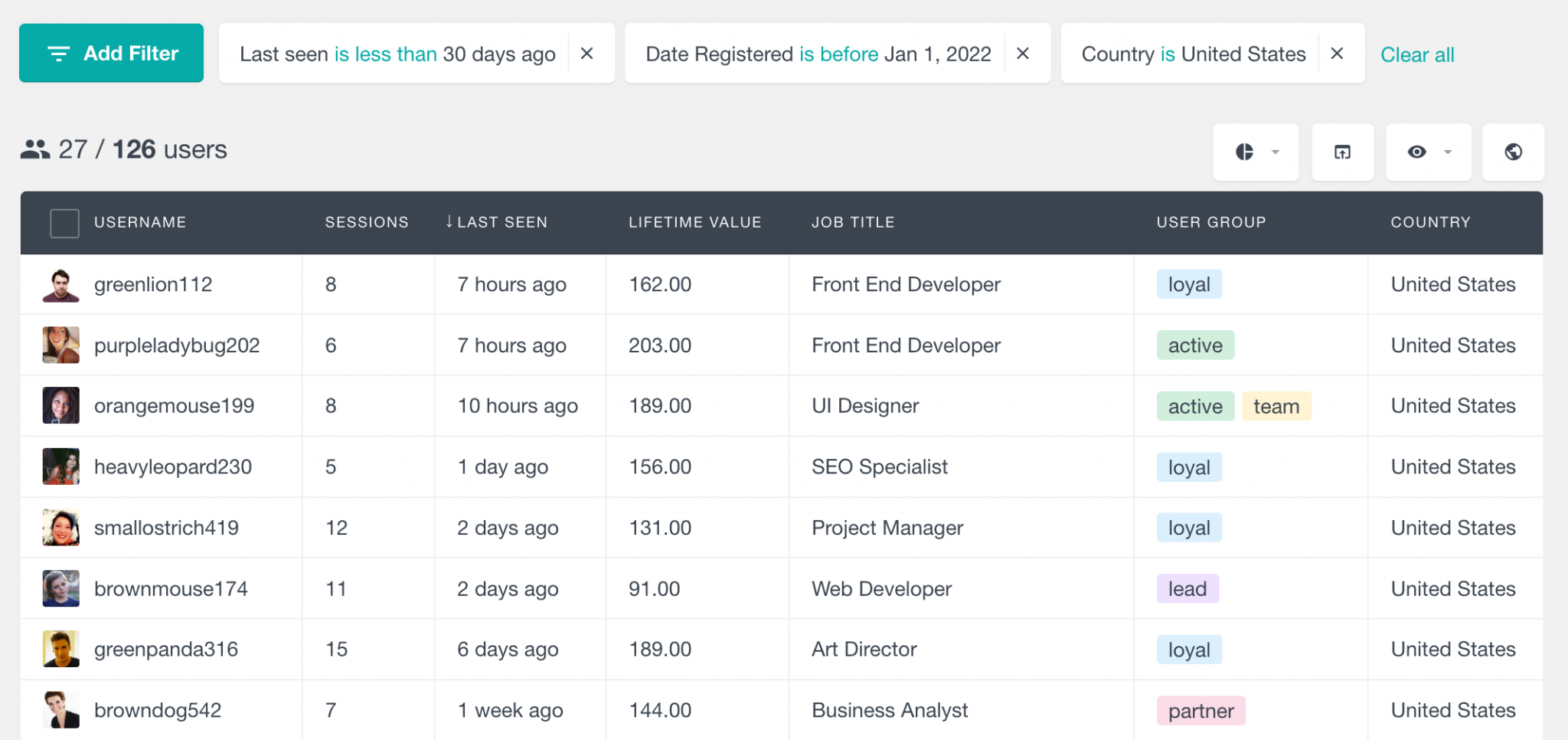Click the globe icon on the far right
This screenshot has height=740, width=1568.
pyautogui.click(x=1513, y=152)
